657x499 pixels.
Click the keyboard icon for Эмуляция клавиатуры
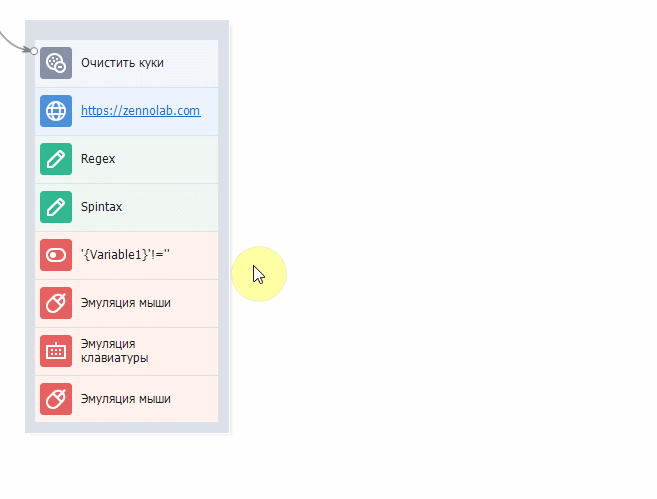tap(56, 351)
